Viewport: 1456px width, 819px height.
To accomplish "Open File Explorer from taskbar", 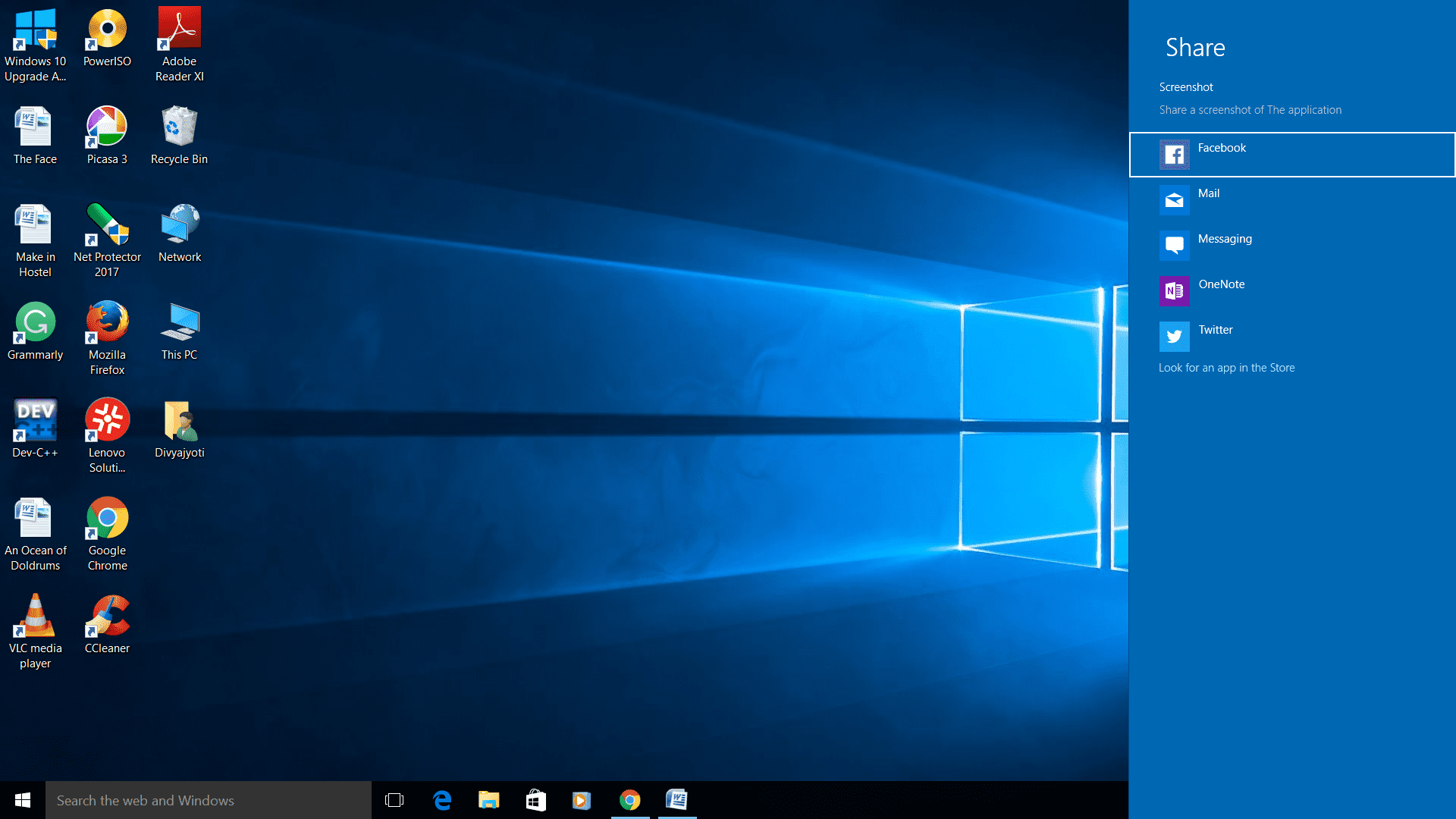I will (x=489, y=800).
